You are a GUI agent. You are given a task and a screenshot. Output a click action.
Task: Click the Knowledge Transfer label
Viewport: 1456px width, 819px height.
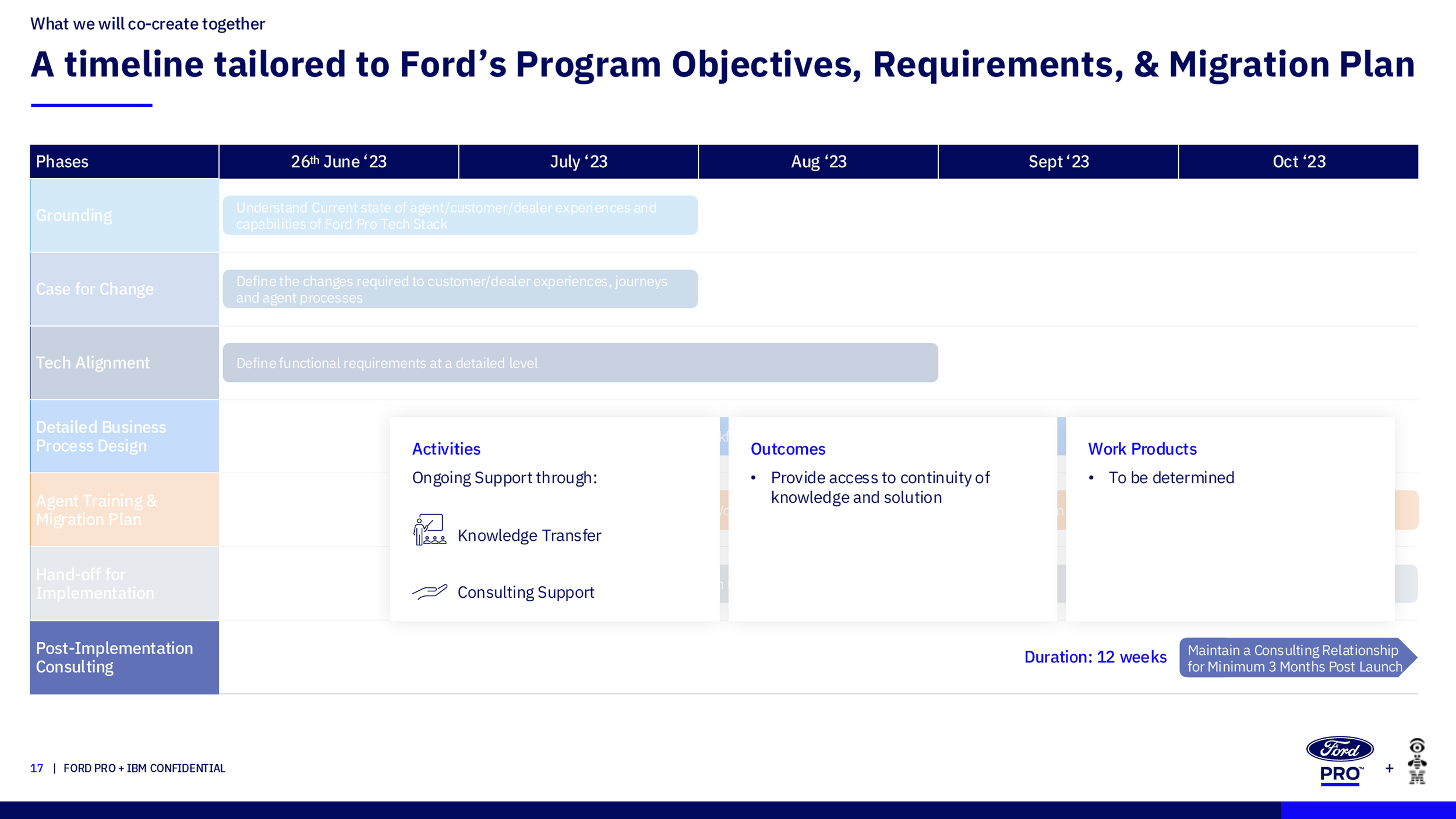pos(529,536)
